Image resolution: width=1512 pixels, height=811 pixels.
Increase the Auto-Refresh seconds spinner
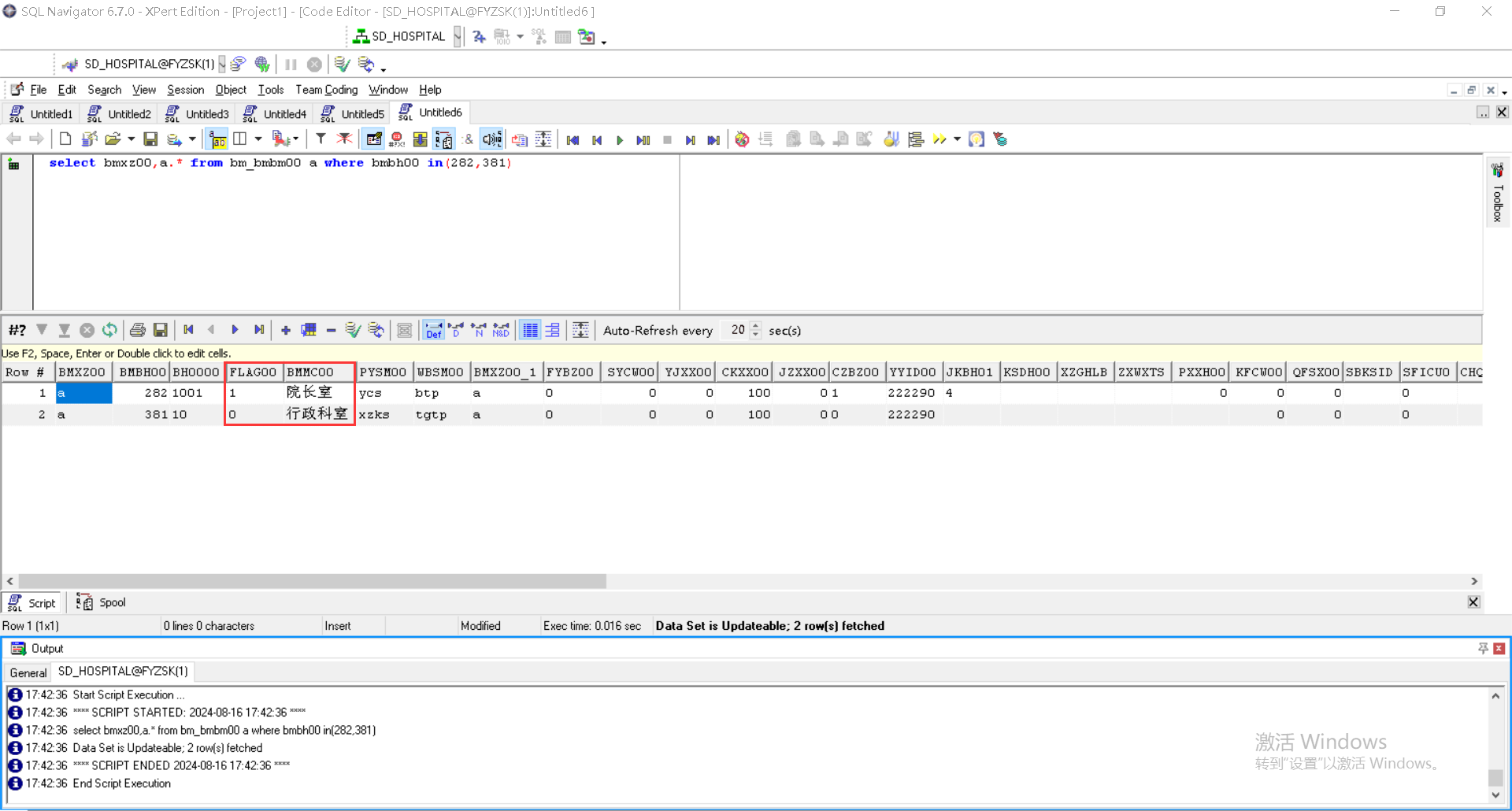point(756,326)
